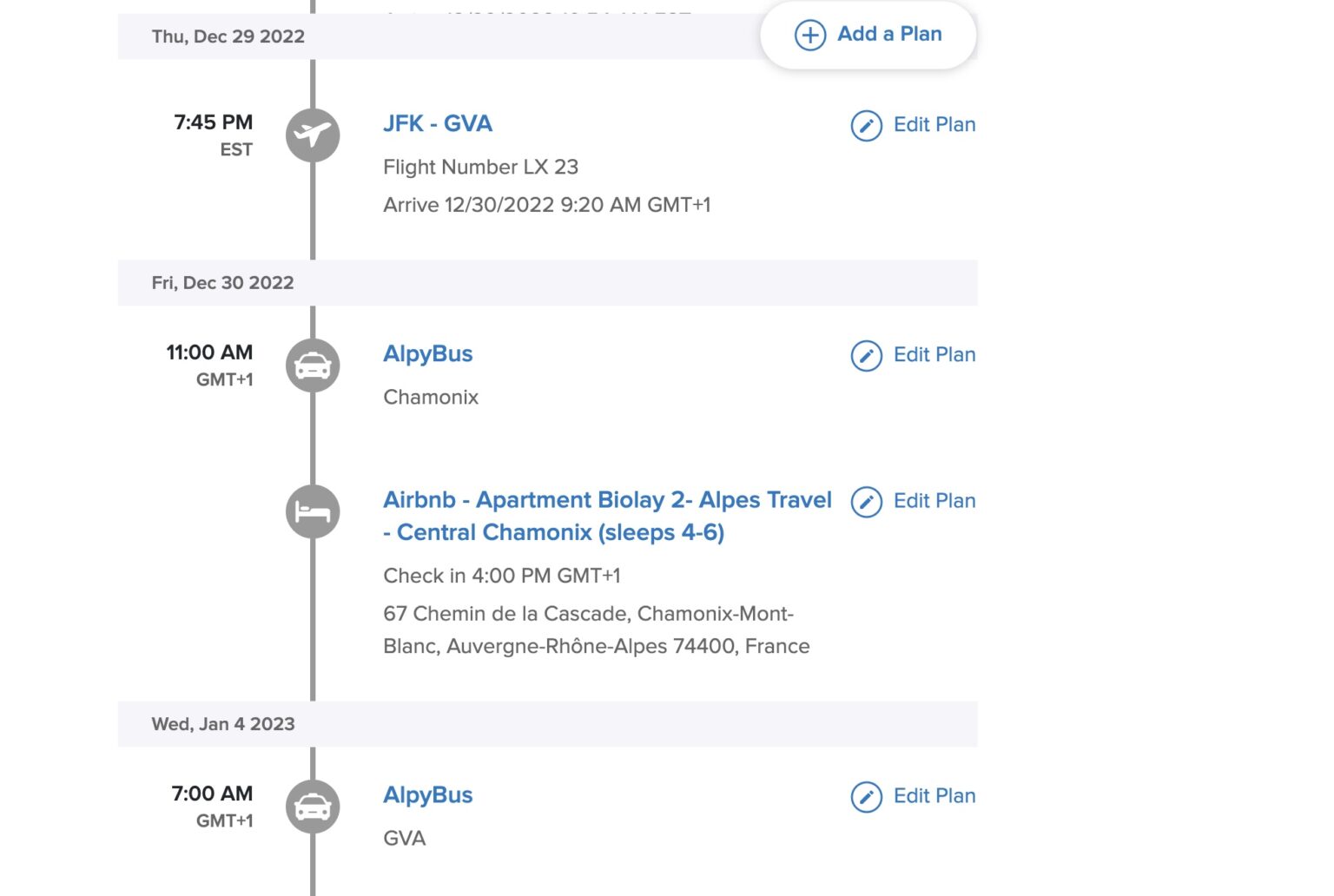Click Edit Plan for Flight Number LX 23
Screen dimensions: 1334x896
[x=935, y=124]
